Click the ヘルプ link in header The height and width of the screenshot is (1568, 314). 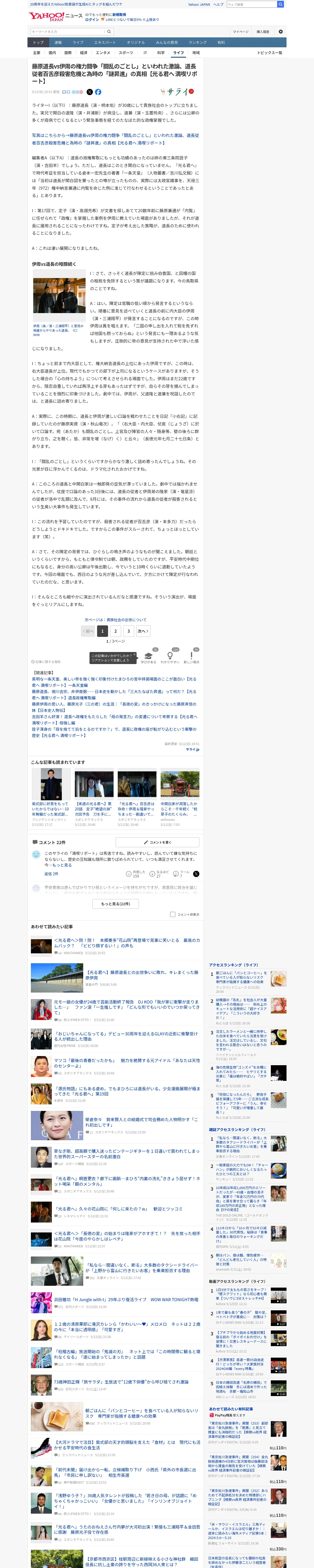coord(218,4)
